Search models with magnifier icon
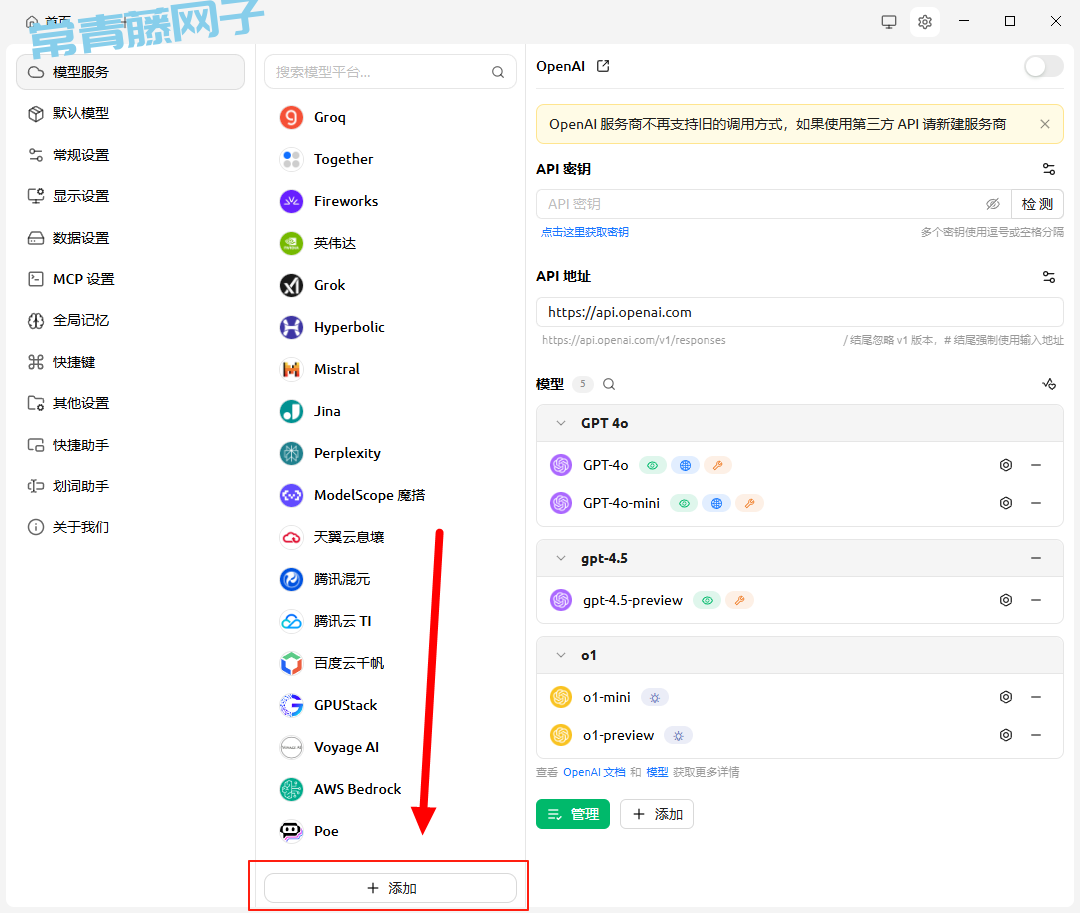This screenshot has height=913, width=1080. (609, 384)
